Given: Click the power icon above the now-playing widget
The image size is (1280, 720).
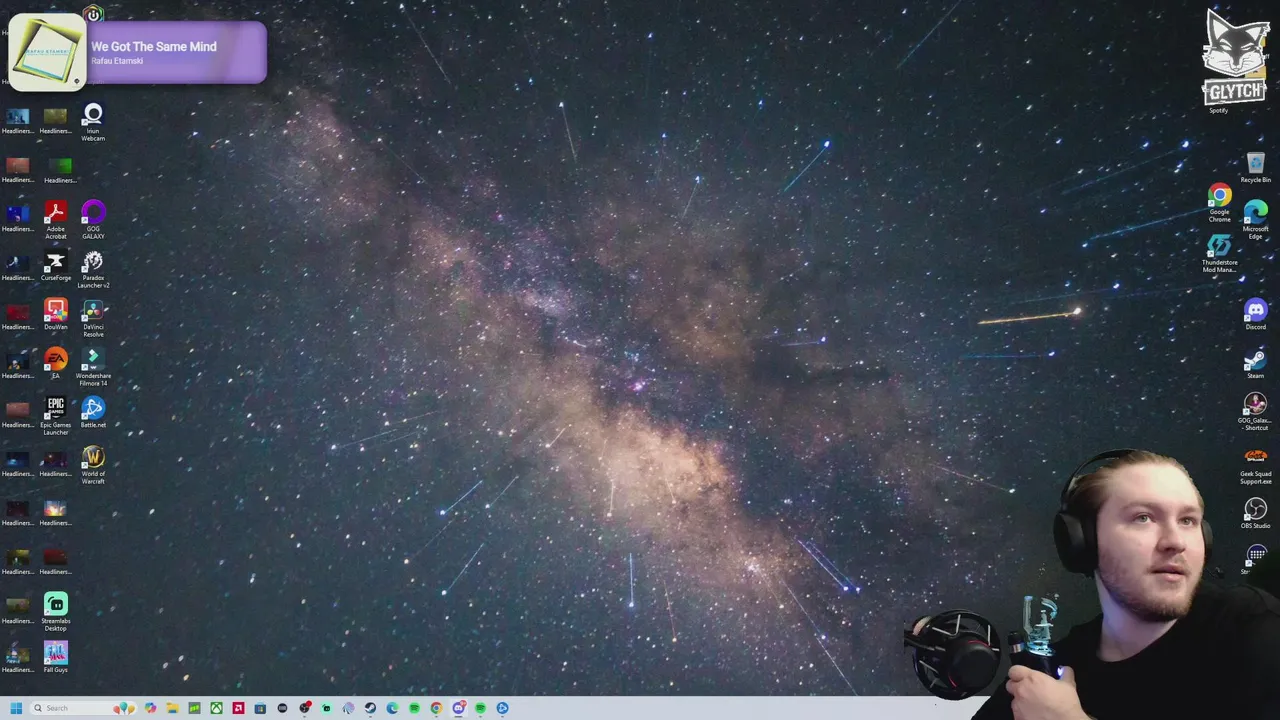Looking at the screenshot, I should [93, 14].
